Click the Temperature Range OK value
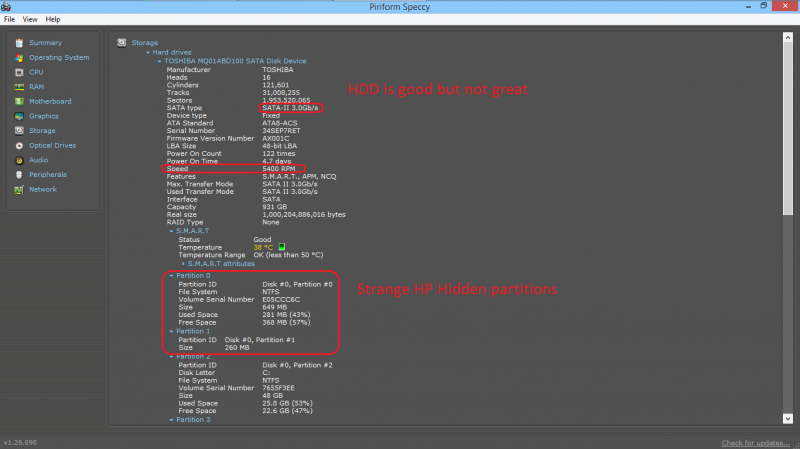The height and width of the screenshot is (449, 800). pyautogui.click(x=288, y=255)
